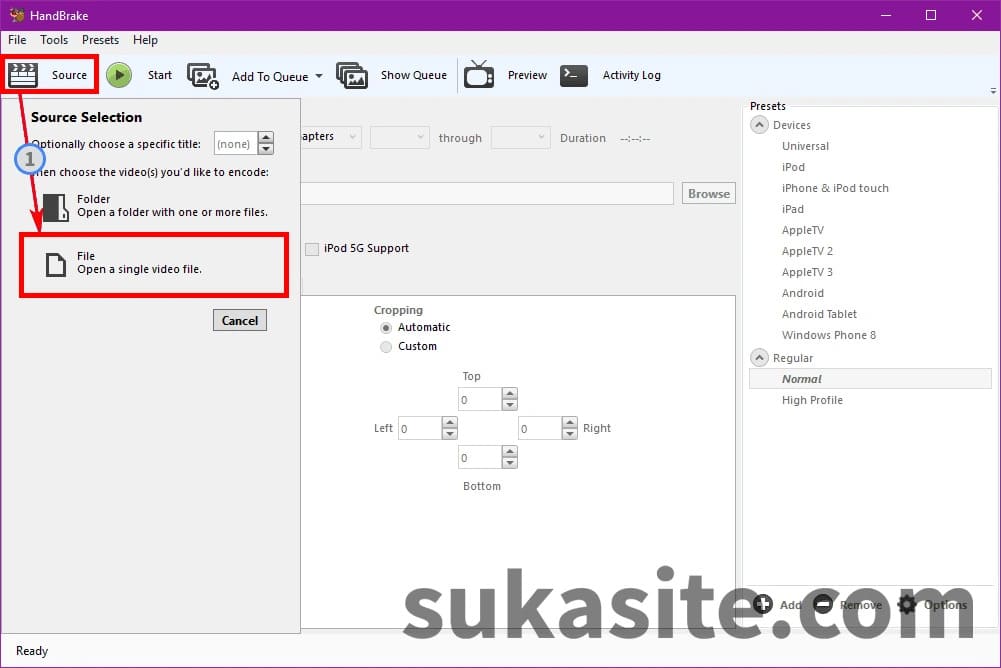Image resolution: width=1001 pixels, height=668 pixels.
Task: Select the iPod preset
Action: [793, 167]
